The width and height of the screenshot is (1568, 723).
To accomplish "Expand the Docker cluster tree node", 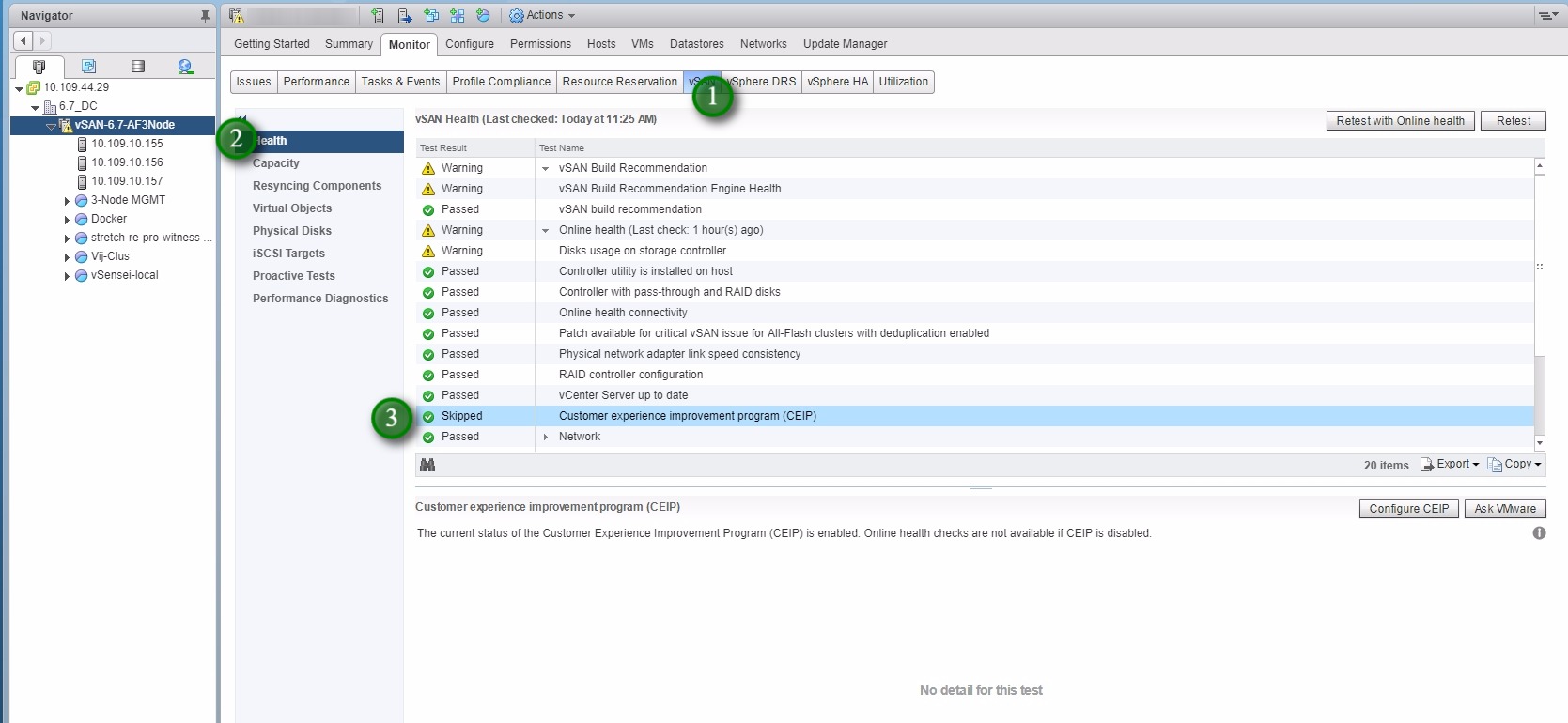I will (x=67, y=220).
